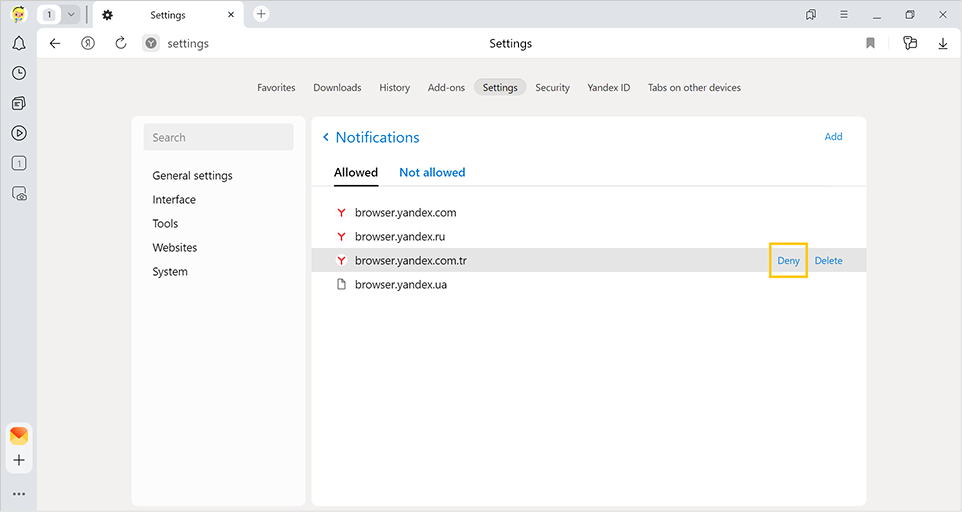Open the screenshot camera icon in sidebar
This screenshot has height=512, width=962.
click(x=18, y=194)
